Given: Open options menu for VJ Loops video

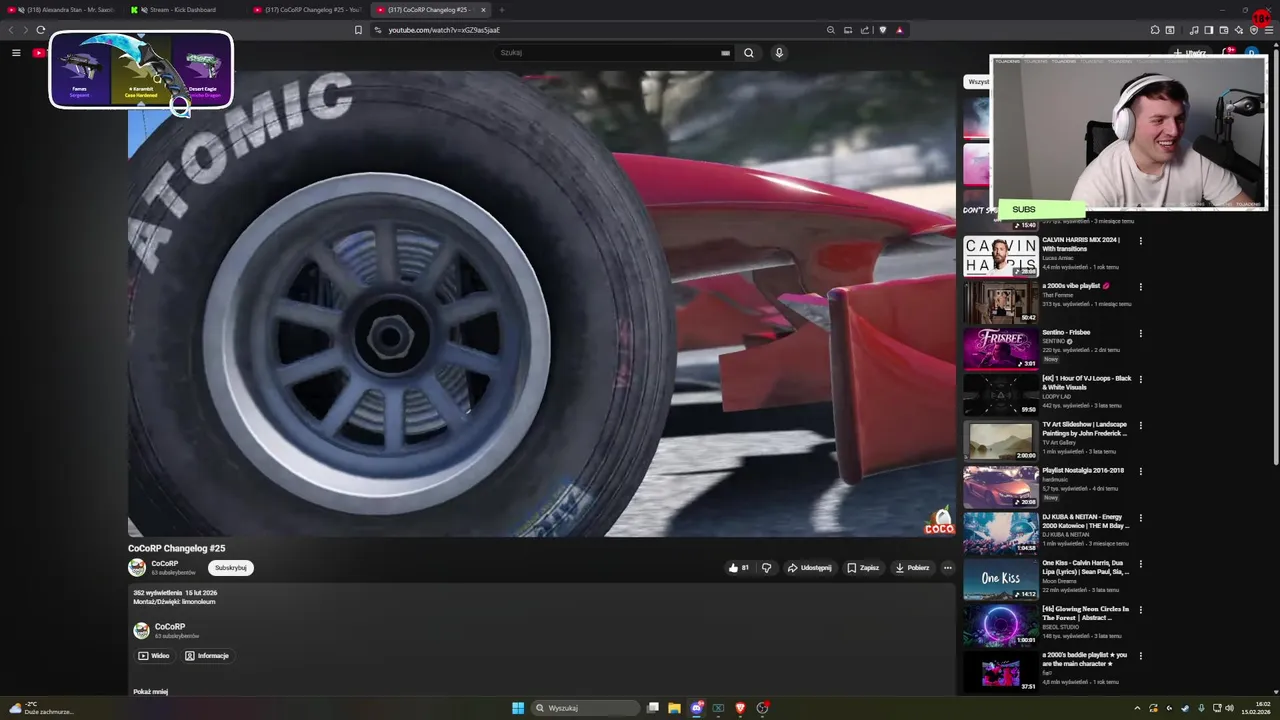Looking at the screenshot, I should (1140, 379).
